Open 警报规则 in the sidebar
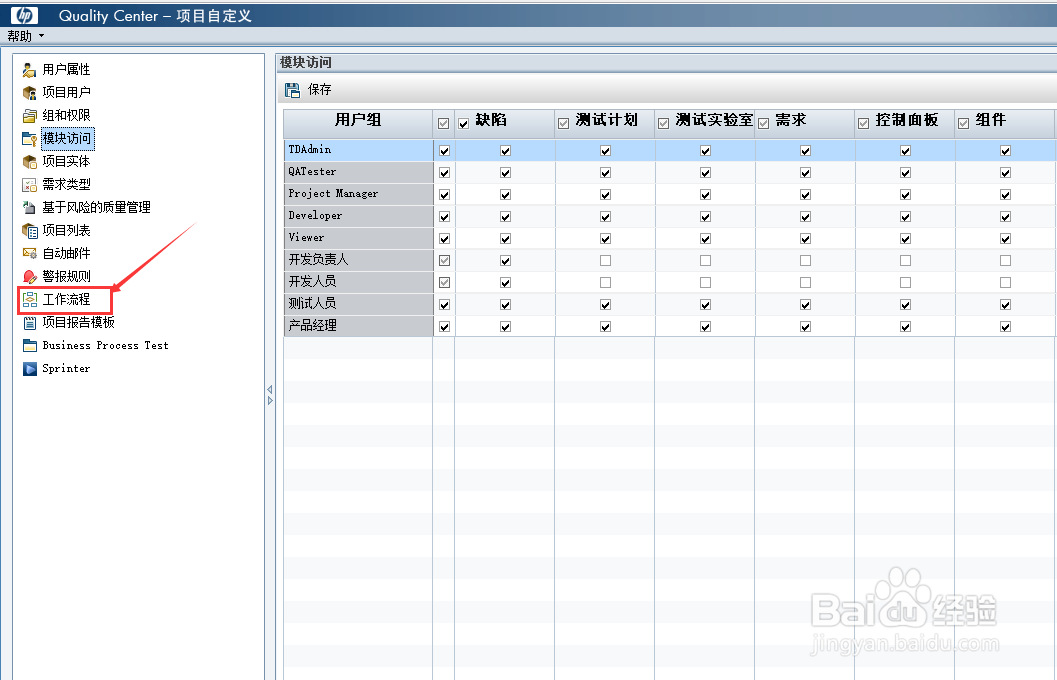1057x680 pixels. (66, 276)
